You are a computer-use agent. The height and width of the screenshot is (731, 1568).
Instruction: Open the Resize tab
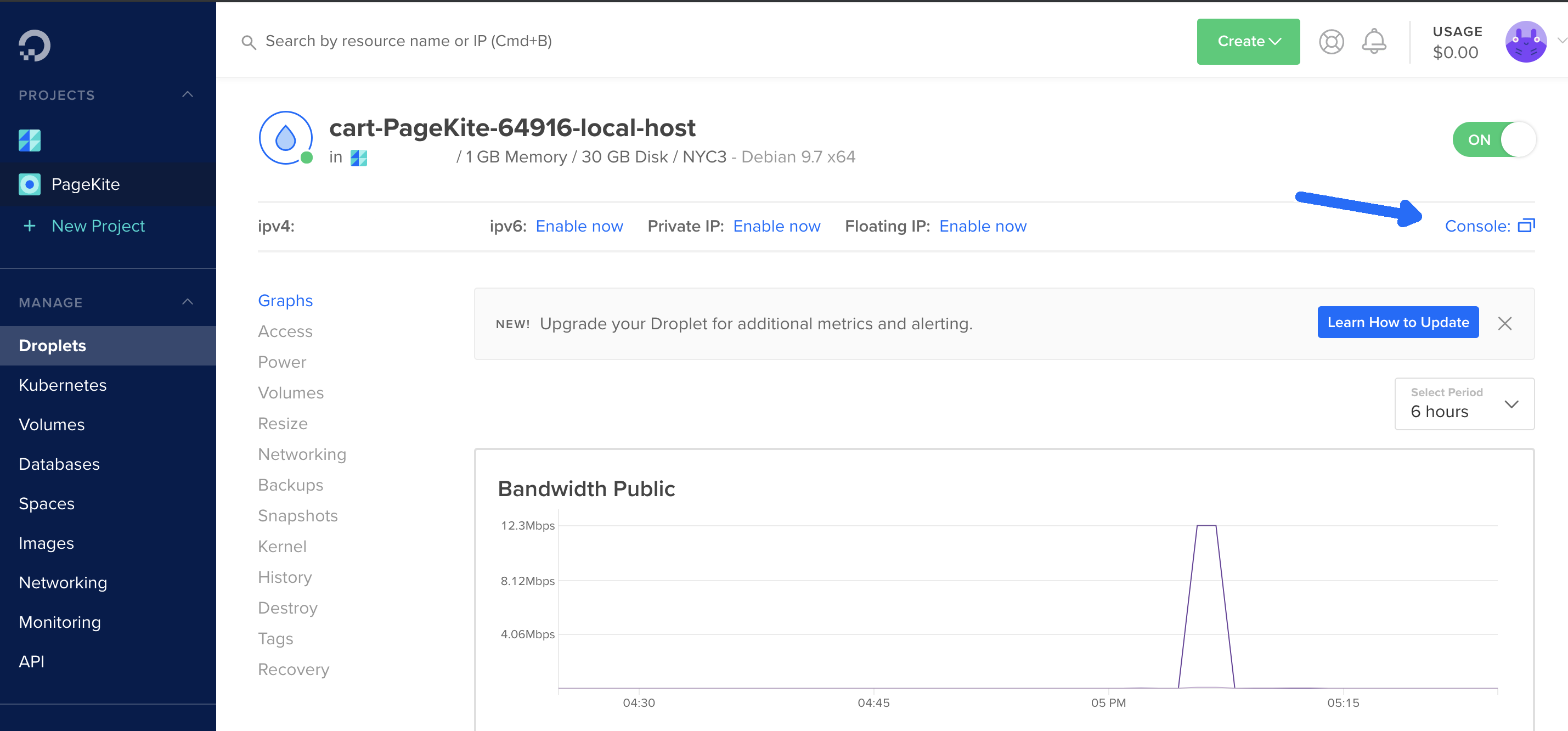[283, 424]
